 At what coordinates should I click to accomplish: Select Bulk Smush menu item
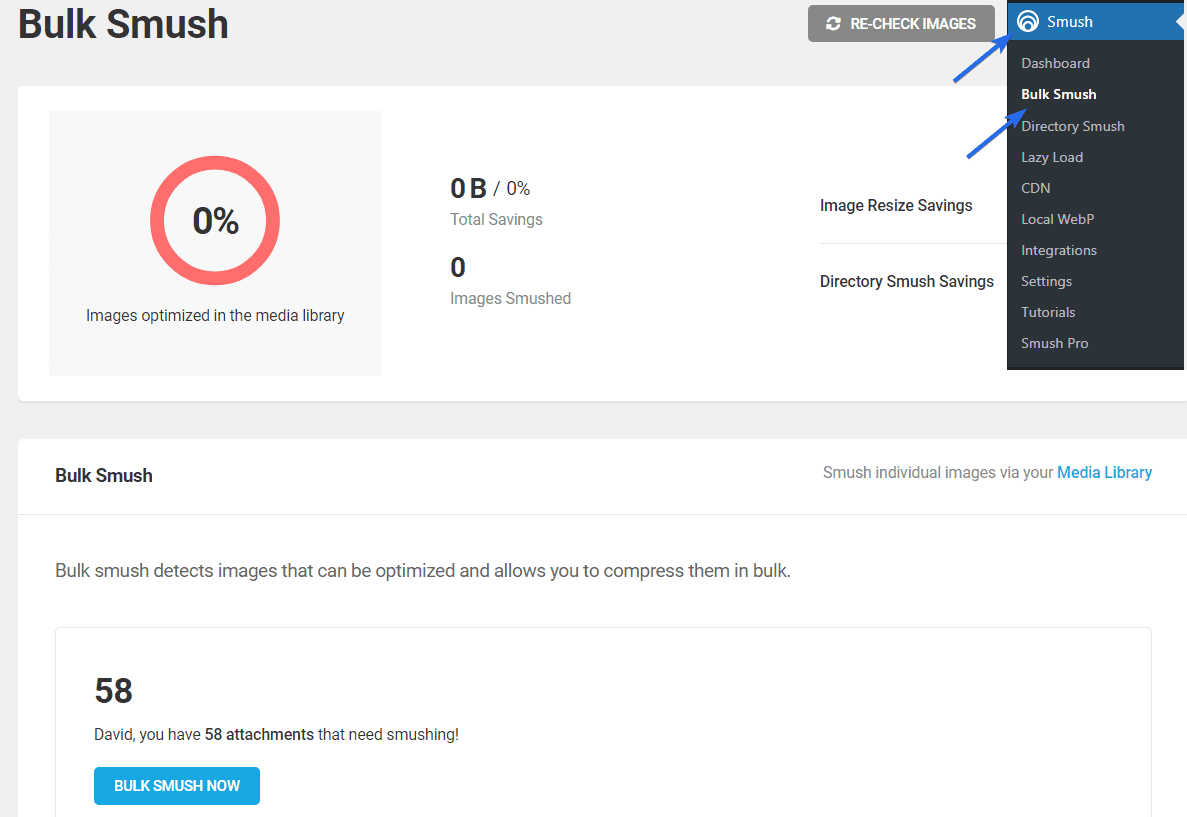tap(1058, 94)
